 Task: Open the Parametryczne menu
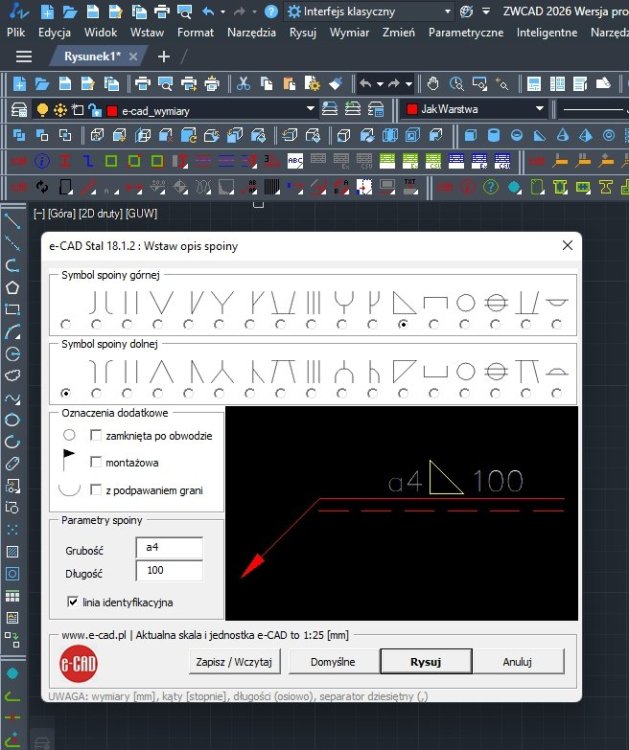466,33
